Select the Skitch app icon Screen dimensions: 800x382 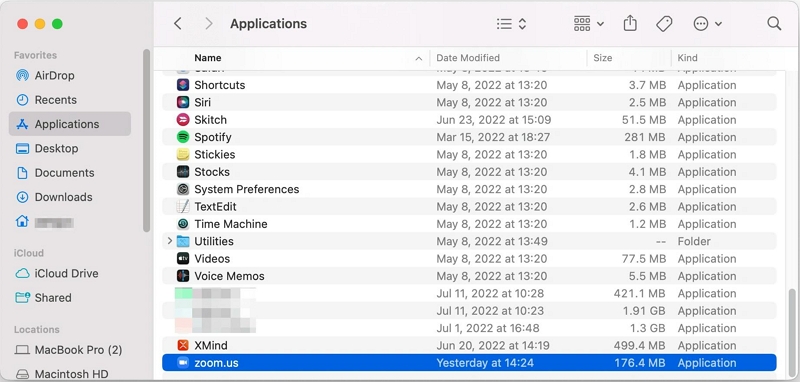tap(183, 120)
